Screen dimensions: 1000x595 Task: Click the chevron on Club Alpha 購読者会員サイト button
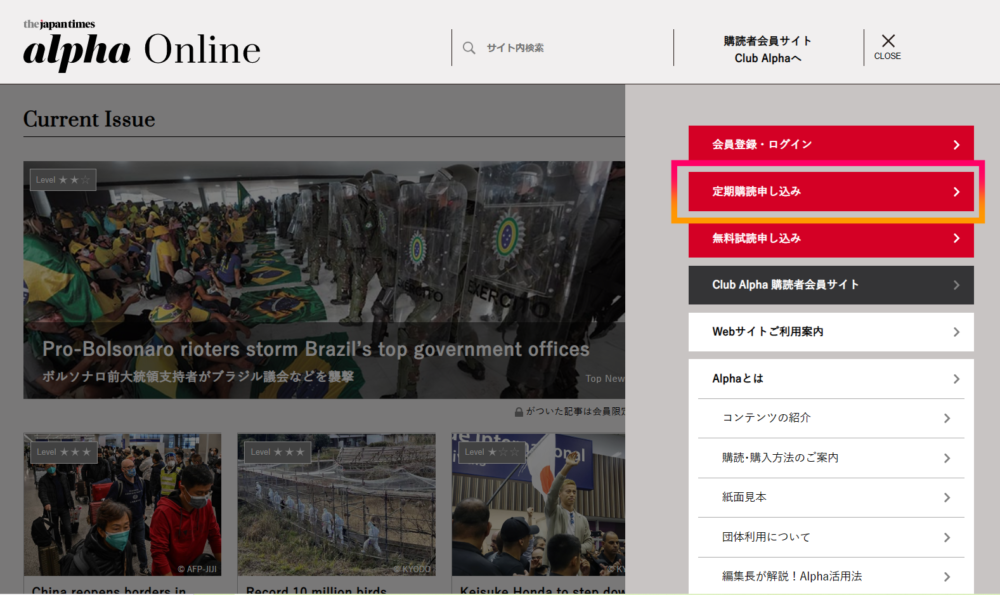click(958, 285)
